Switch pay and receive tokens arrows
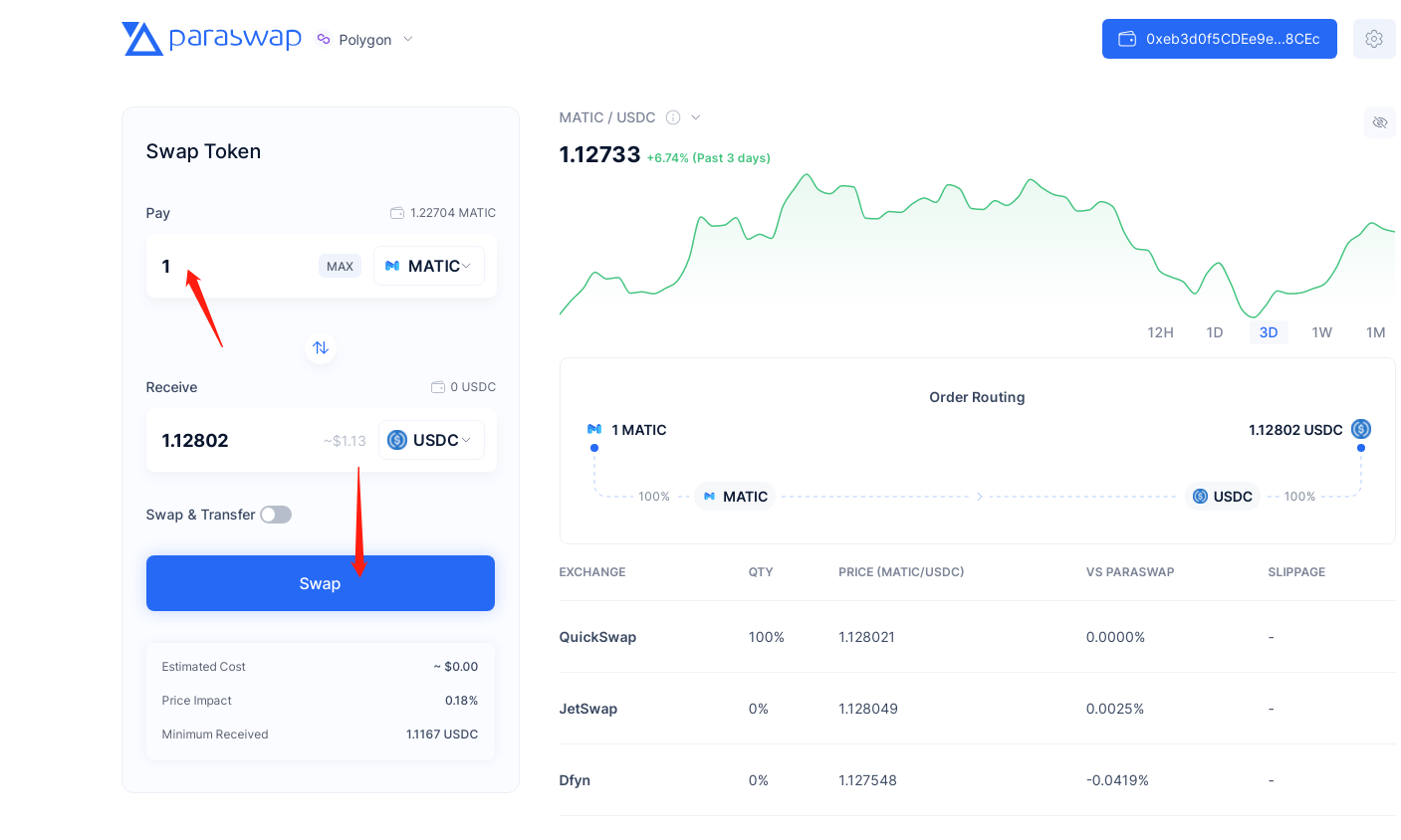The width and height of the screenshot is (1401, 840). click(x=321, y=347)
